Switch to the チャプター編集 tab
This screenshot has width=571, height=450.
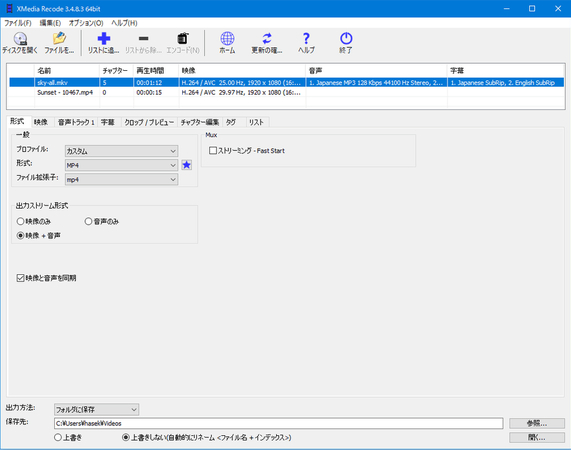click(x=200, y=122)
